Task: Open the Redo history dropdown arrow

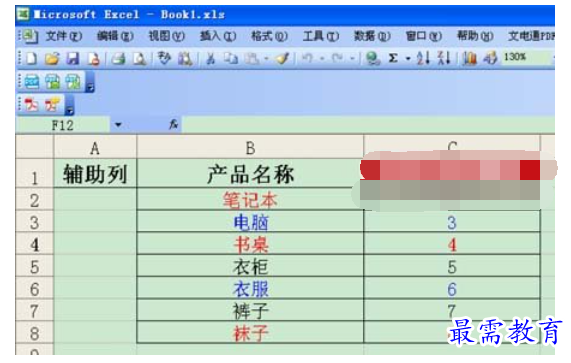Action: pyautogui.click(x=352, y=58)
